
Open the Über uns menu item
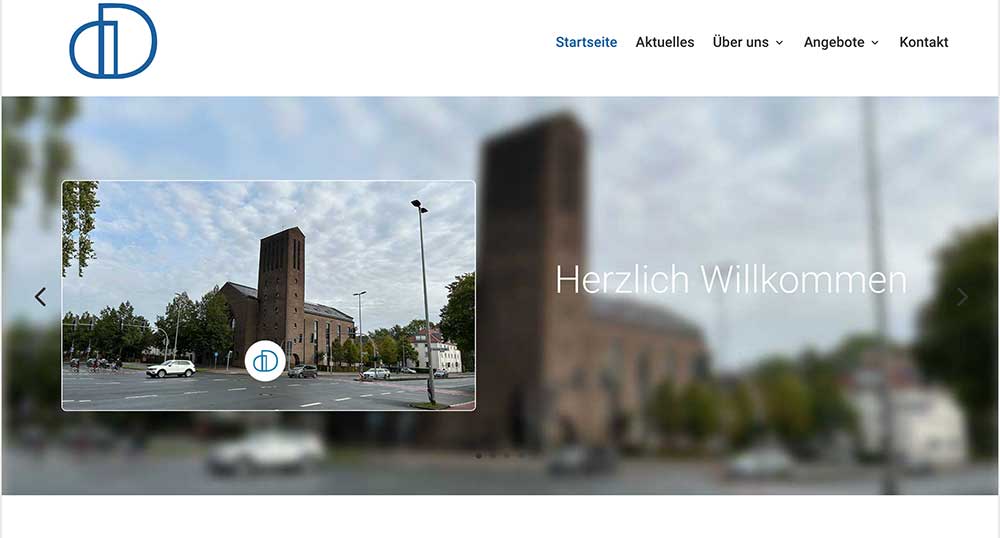[x=740, y=42]
